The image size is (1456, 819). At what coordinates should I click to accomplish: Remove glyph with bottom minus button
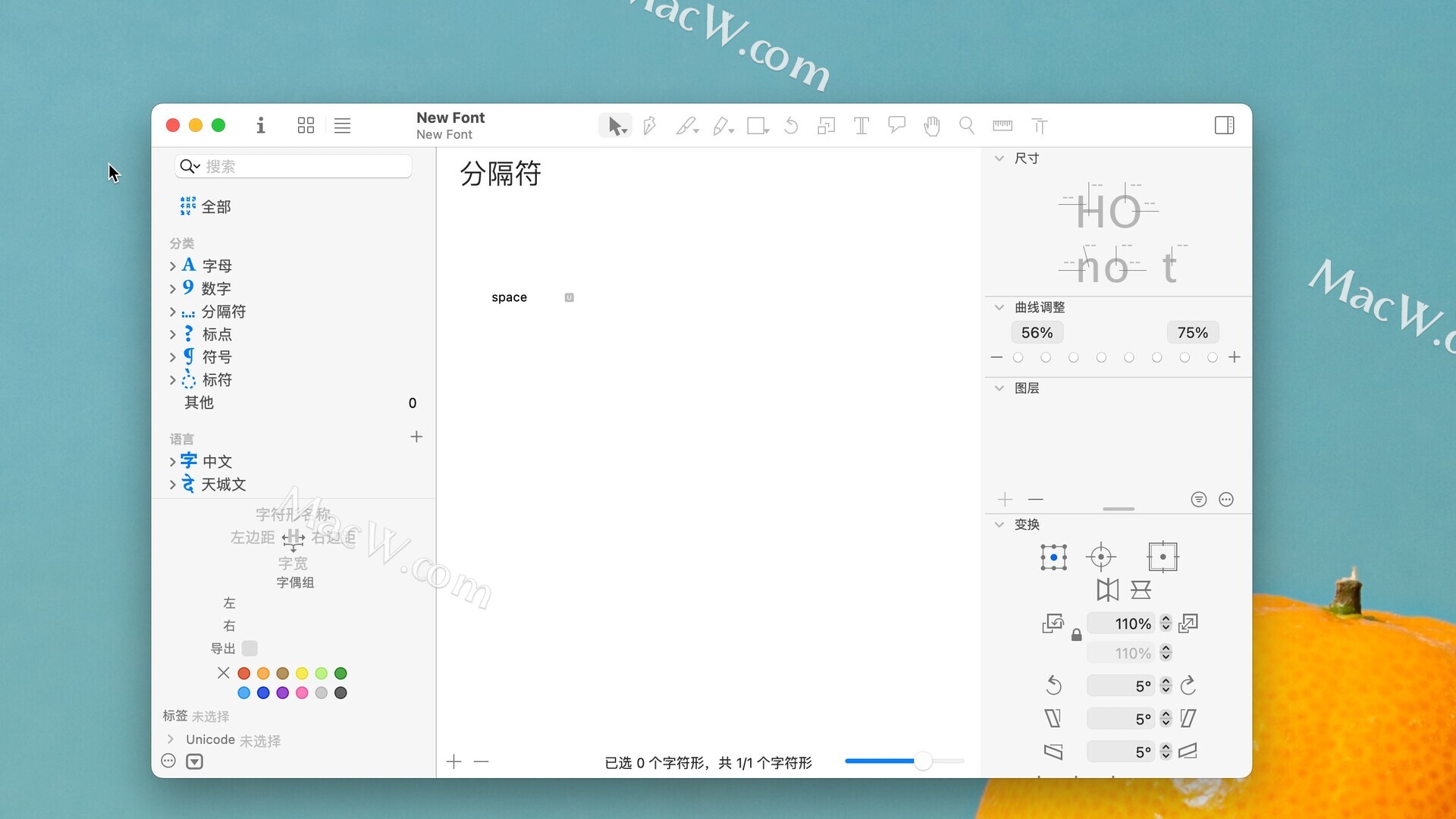coord(481,761)
